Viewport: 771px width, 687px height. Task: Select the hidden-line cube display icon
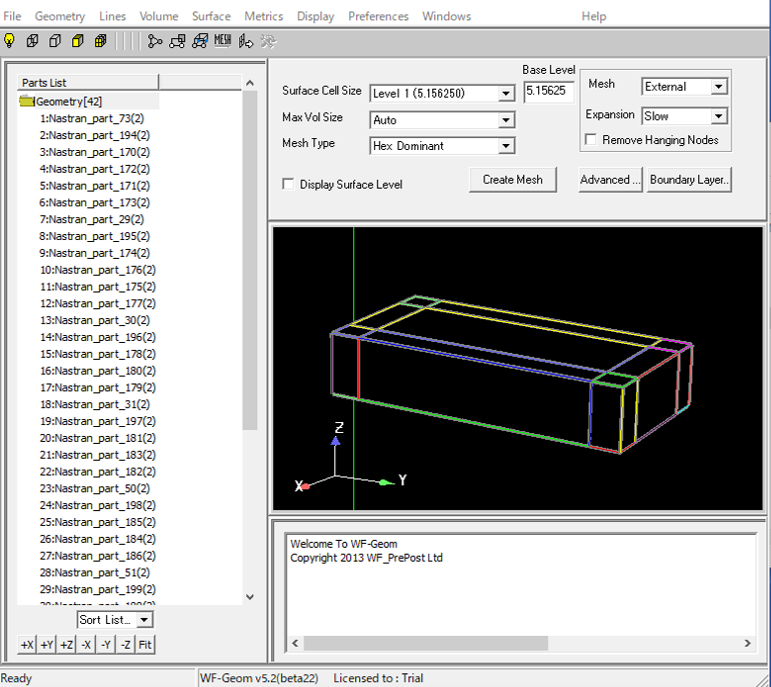coord(55,41)
